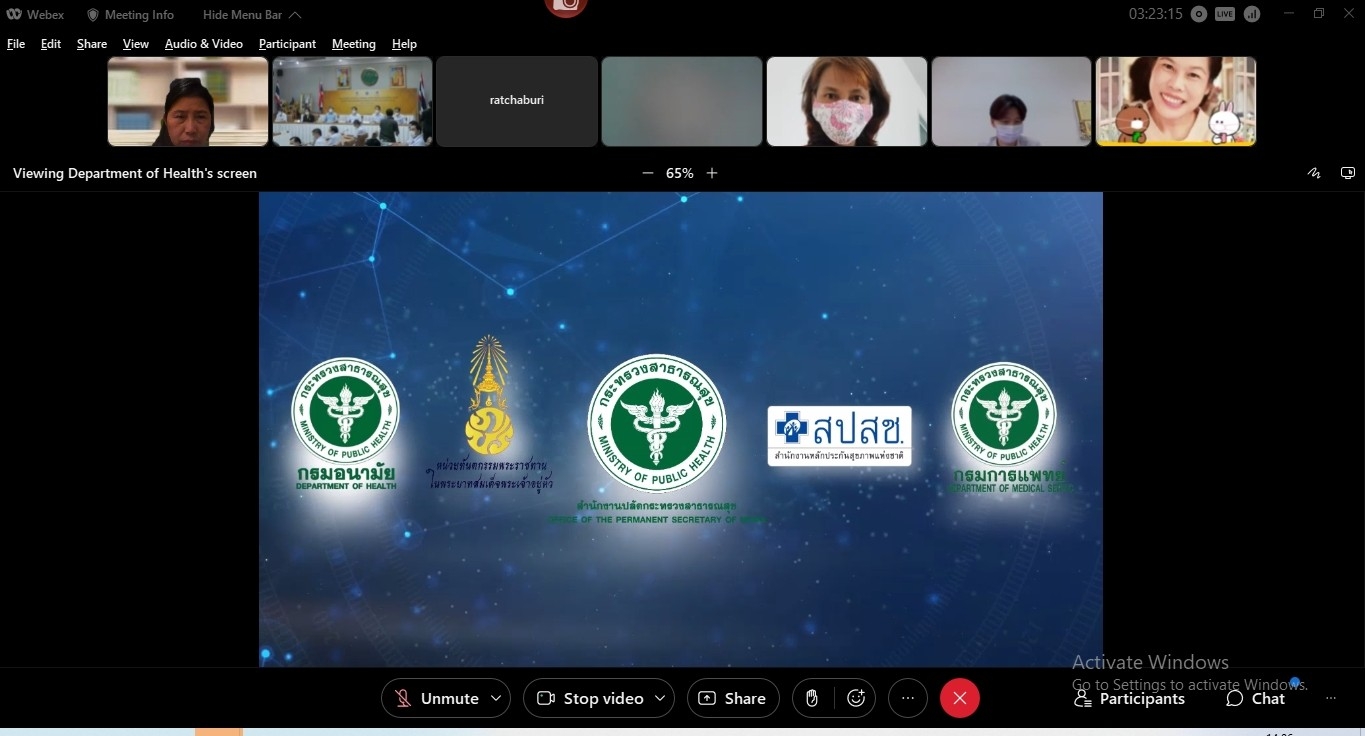Open the Audio & Video menu
1365x736 pixels.
coord(204,44)
